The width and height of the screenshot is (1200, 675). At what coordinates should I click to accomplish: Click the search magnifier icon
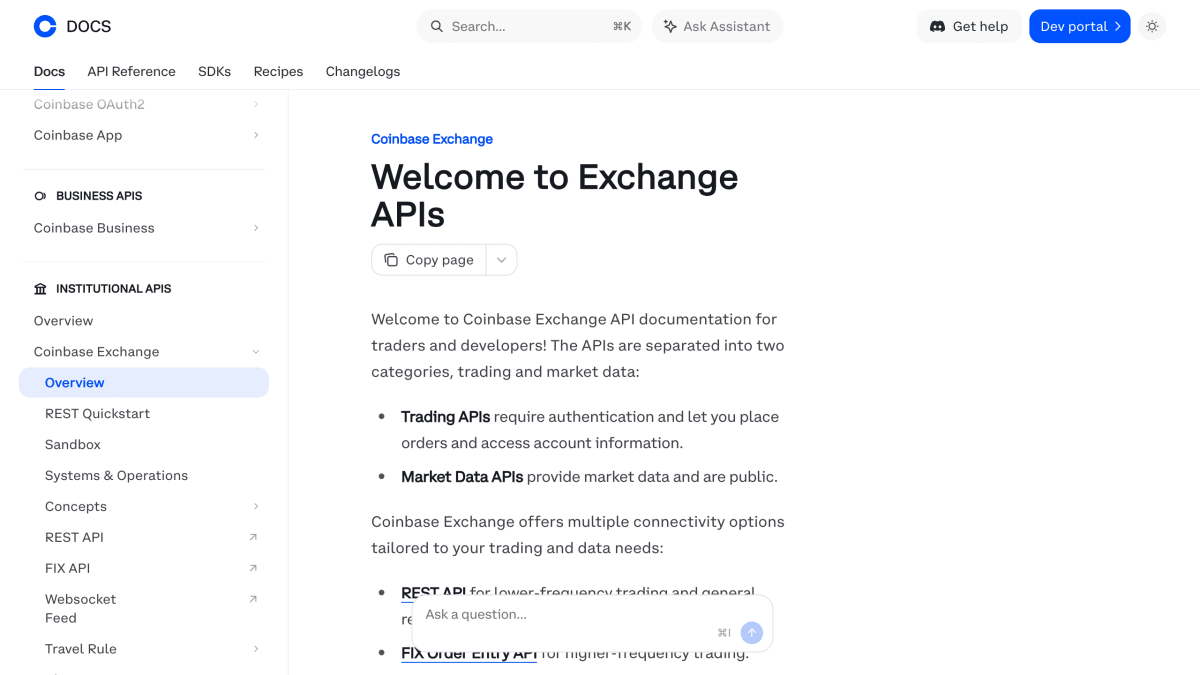click(437, 26)
